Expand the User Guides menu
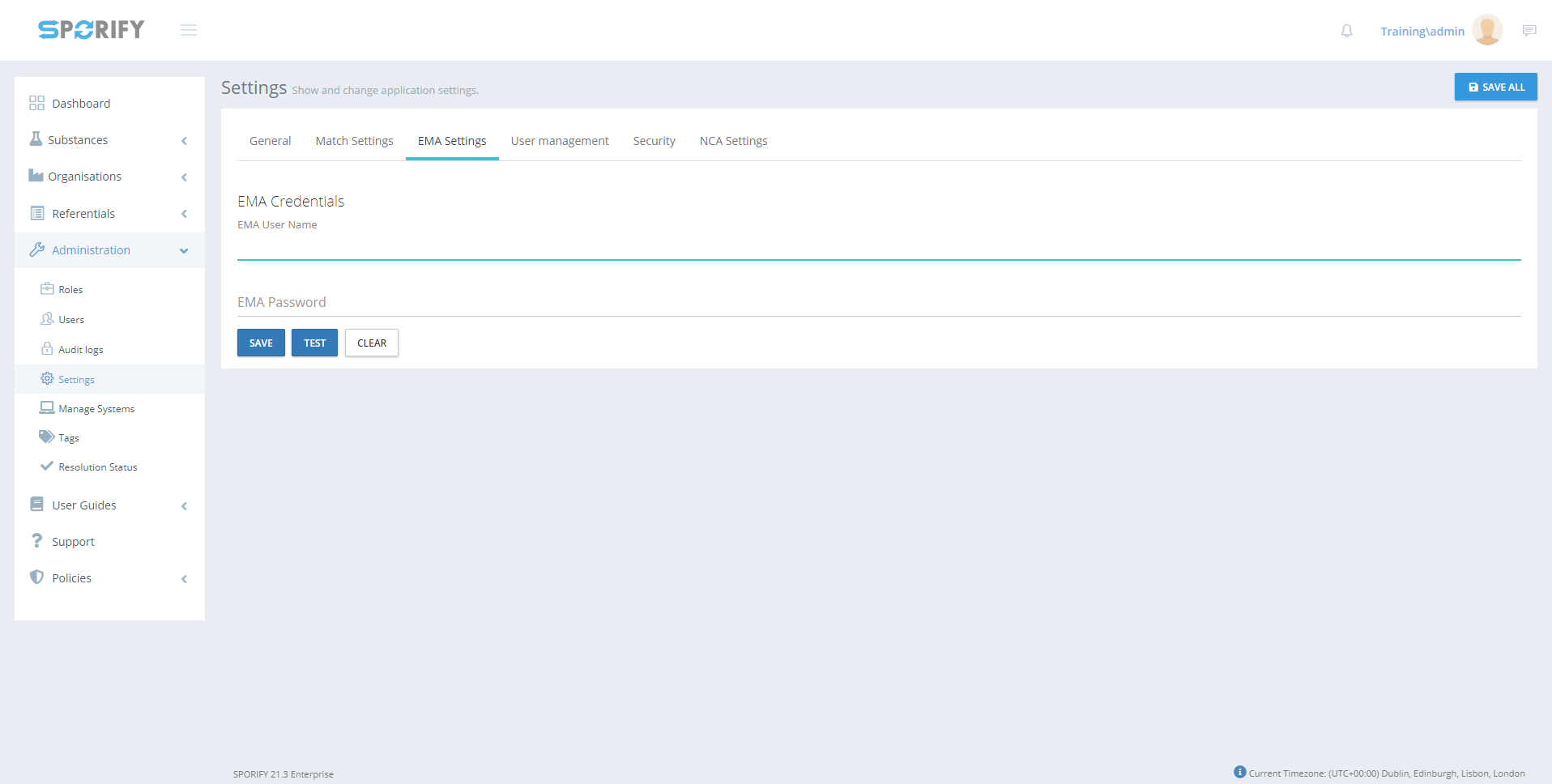Image resolution: width=1552 pixels, height=784 pixels. click(x=84, y=505)
